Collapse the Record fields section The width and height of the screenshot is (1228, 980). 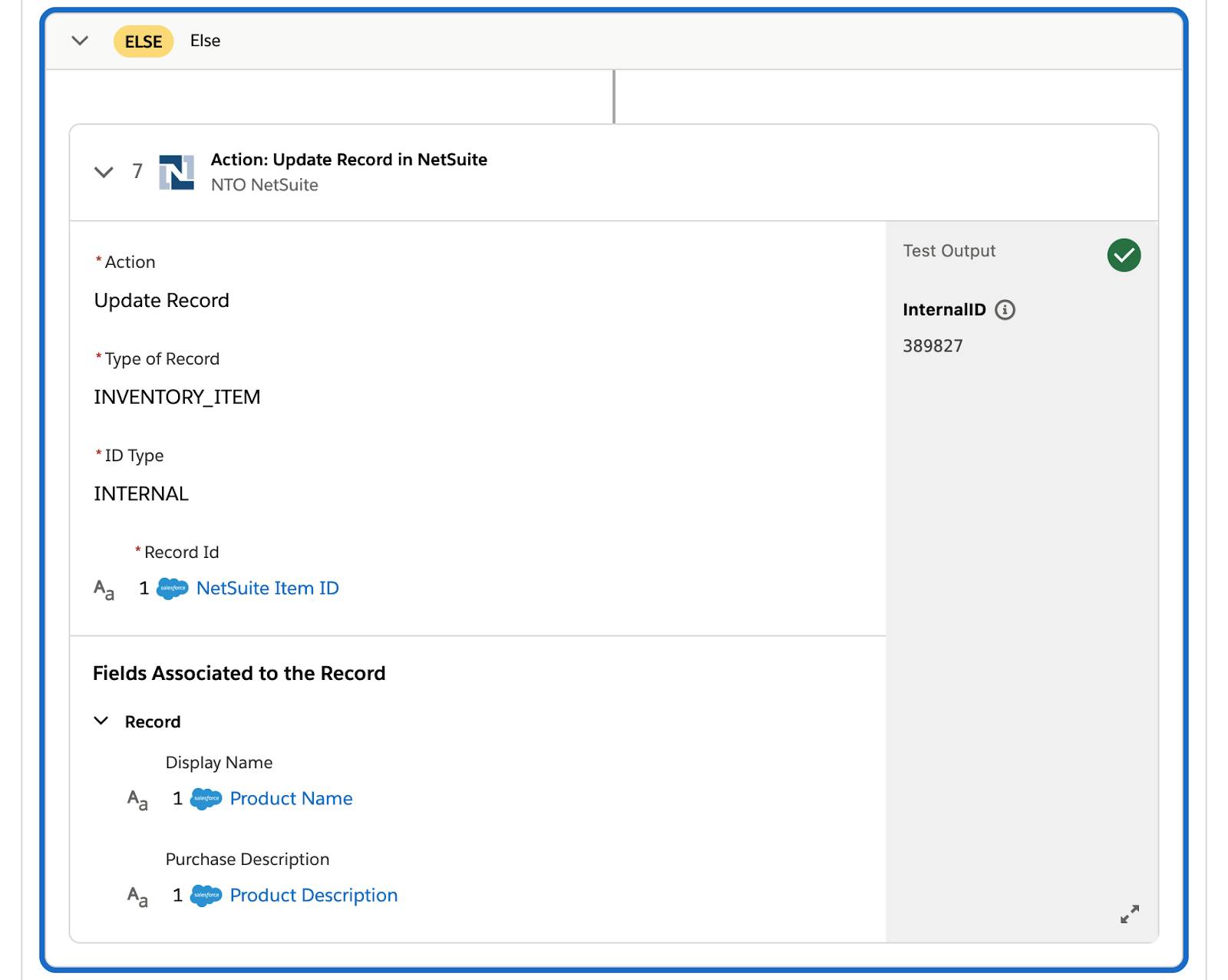coord(101,721)
